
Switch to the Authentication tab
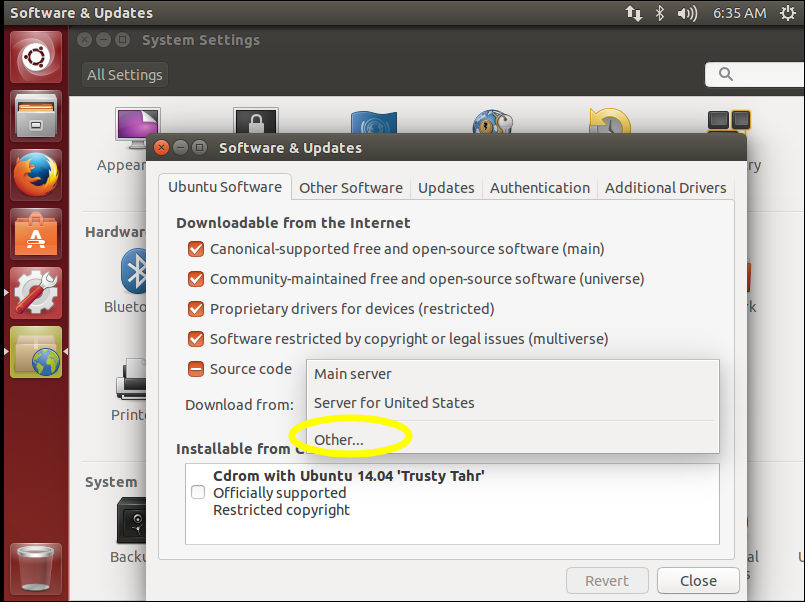tap(540, 188)
